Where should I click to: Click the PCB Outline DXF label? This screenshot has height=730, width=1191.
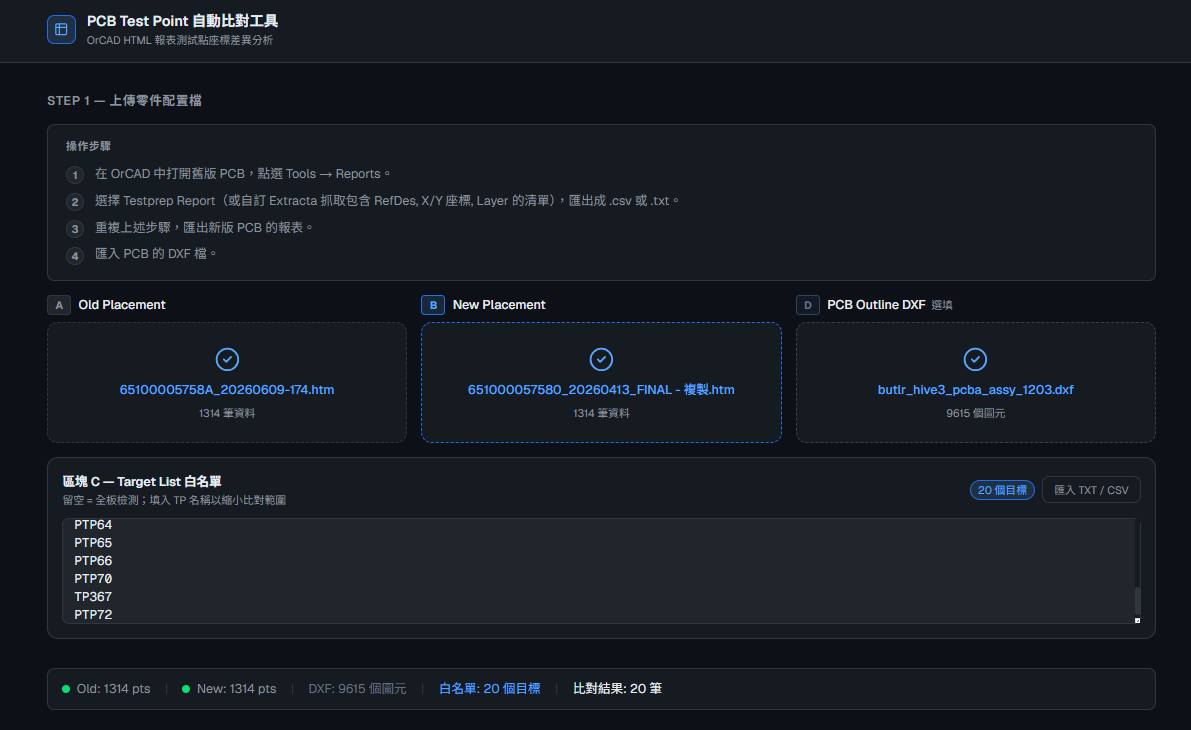876,305
